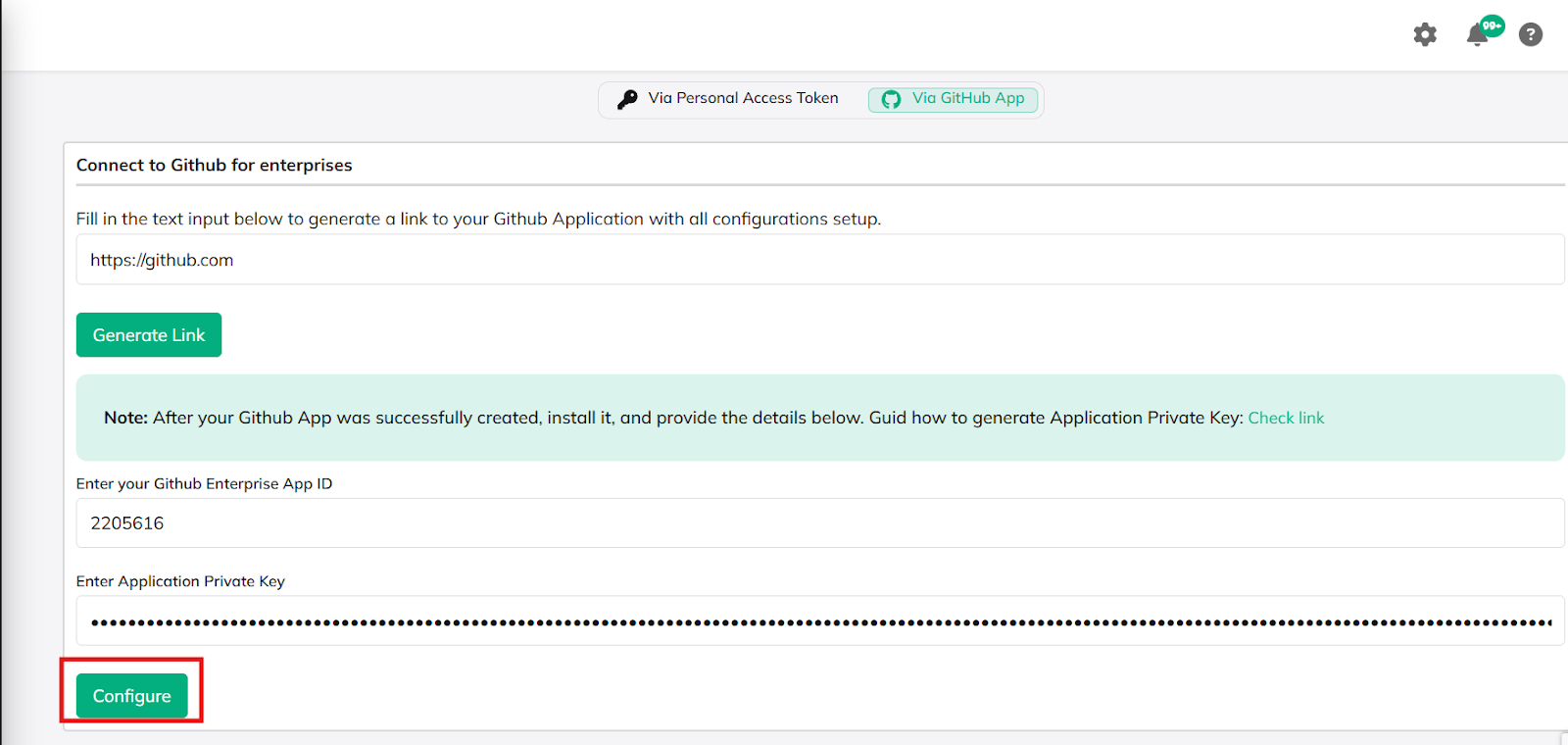This screenshot has width=1568, height=745.
Task: Click the GitHub logo icon in tab
Action: (891, 99)
